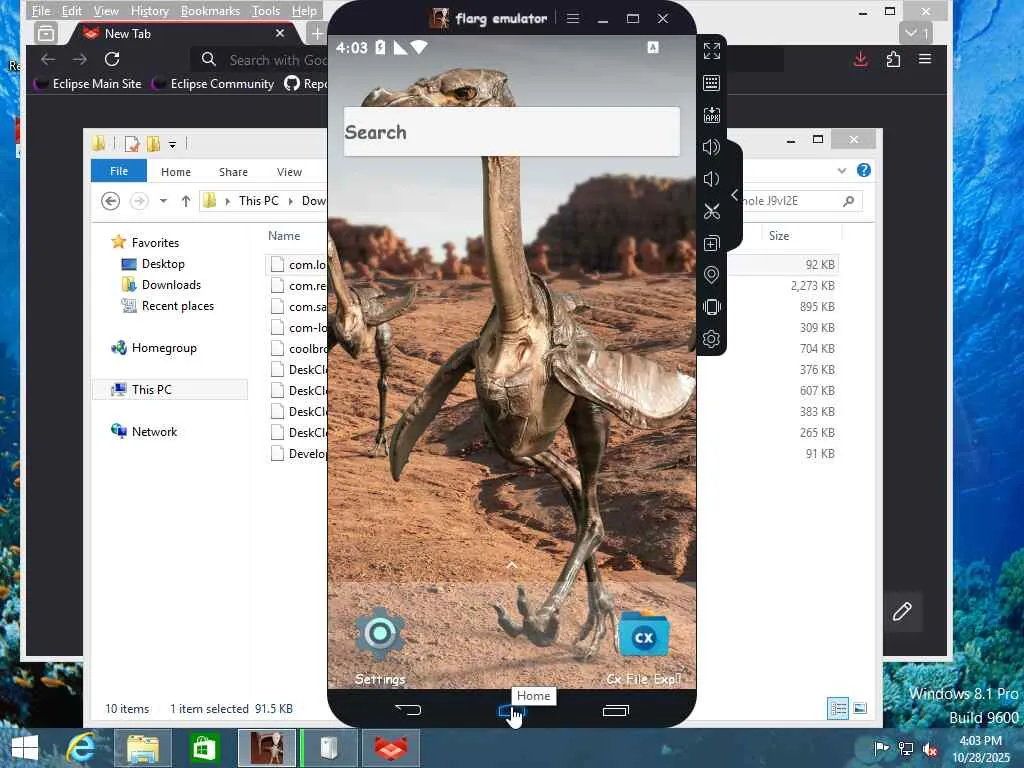Screen dimensions: 1024x768
Task: Open Eclipse Main Site bookmark
Action: [x=89, y=84]
